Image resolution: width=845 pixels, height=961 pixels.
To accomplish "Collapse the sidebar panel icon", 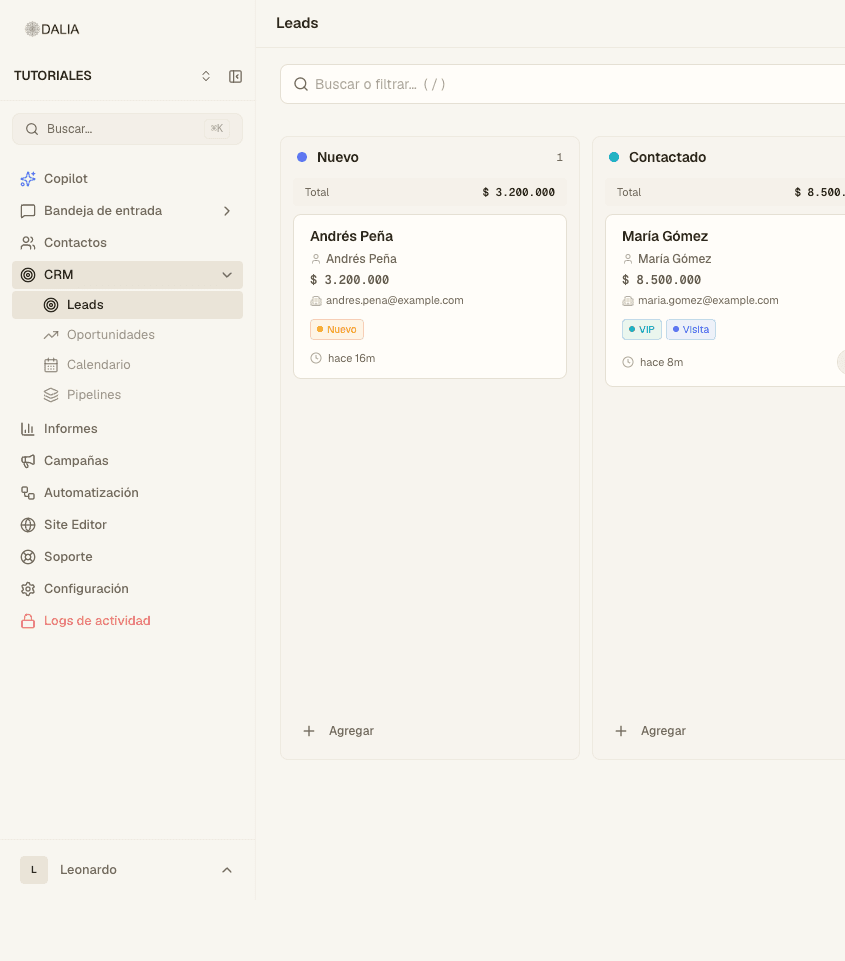I will [x=235, y=76].
